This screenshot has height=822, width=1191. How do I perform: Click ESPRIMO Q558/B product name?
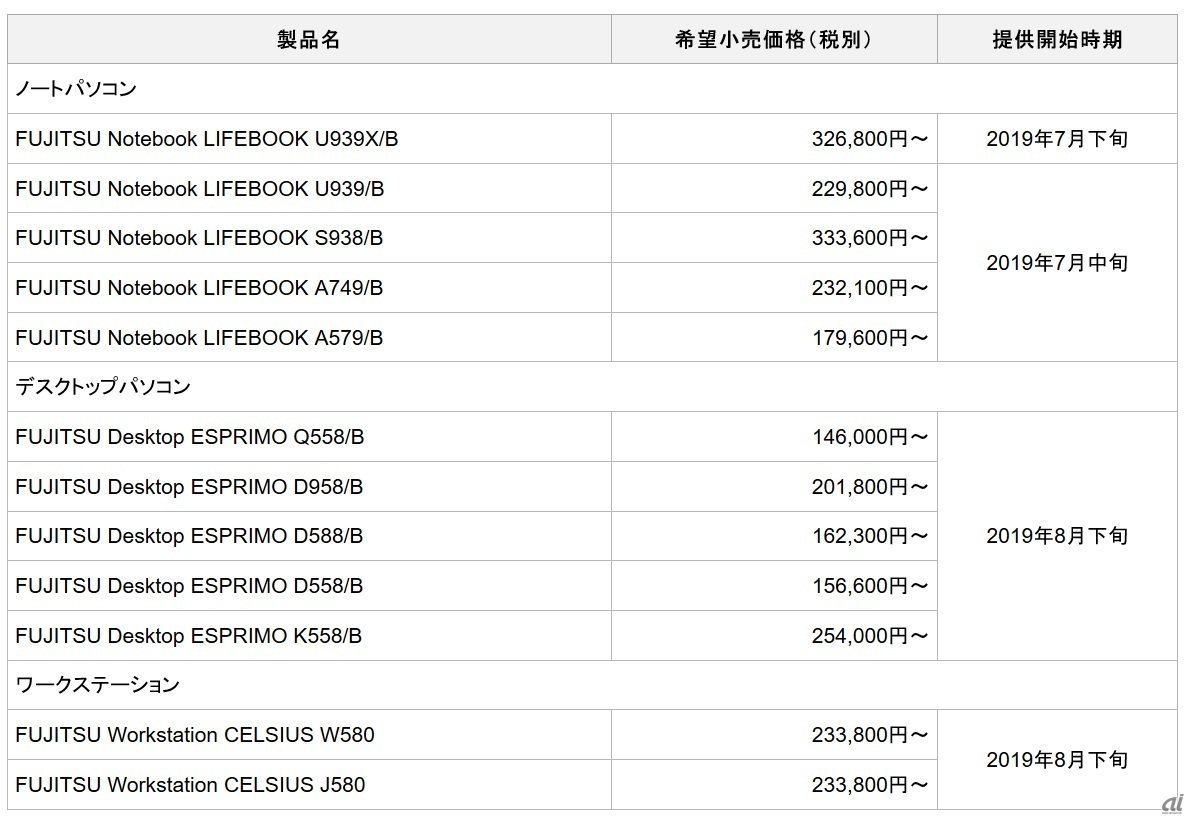190,437
